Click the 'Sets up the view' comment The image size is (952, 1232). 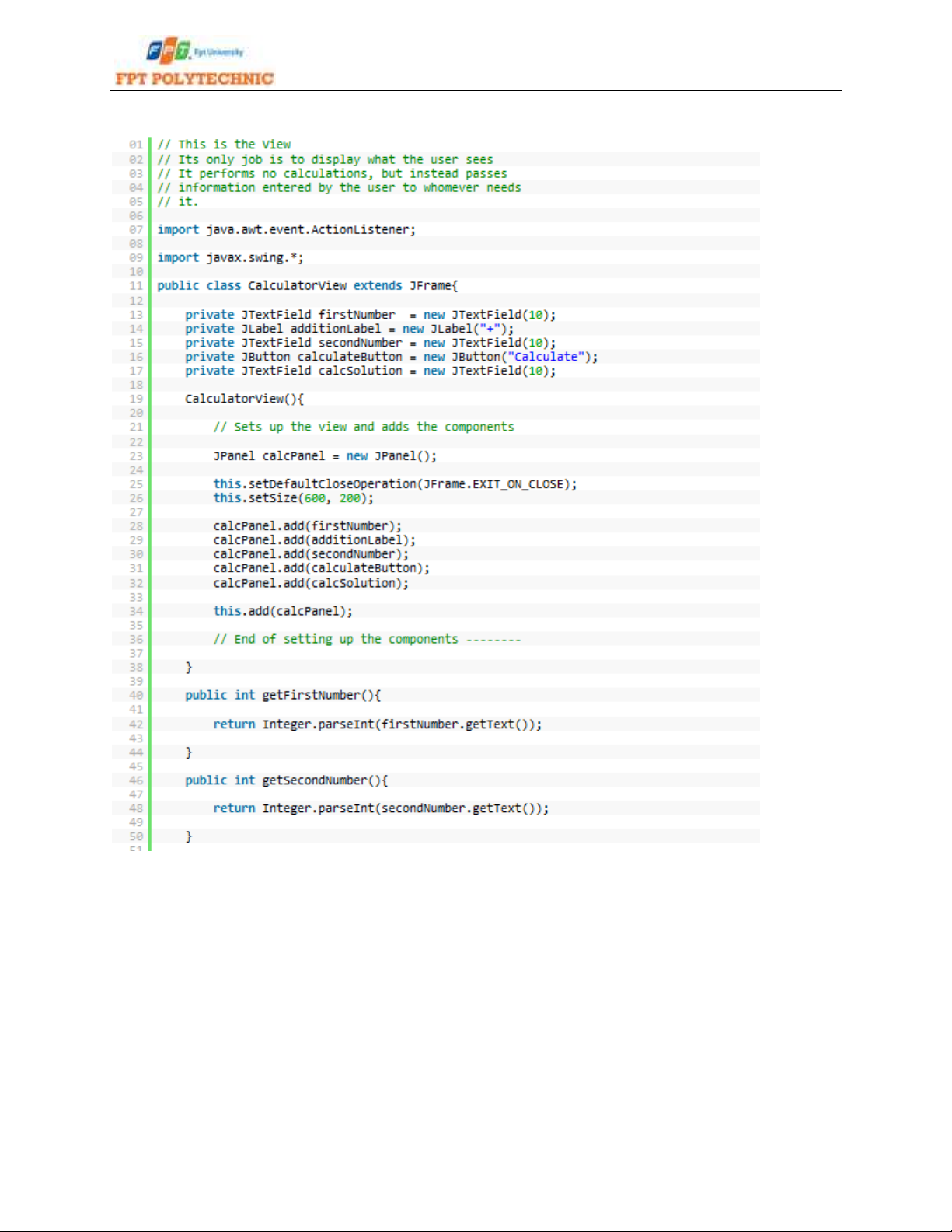(x=363, y=427)
